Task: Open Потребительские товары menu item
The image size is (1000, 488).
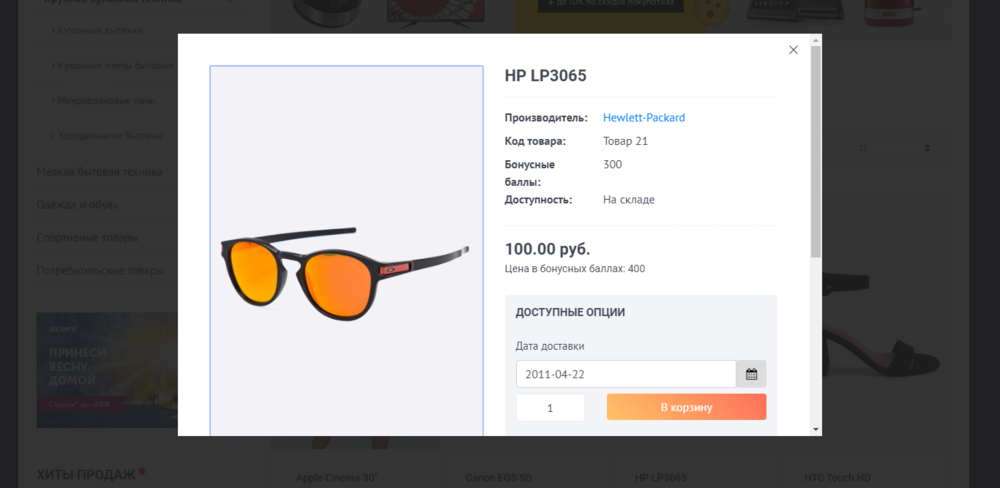Action: coord(100,270)
